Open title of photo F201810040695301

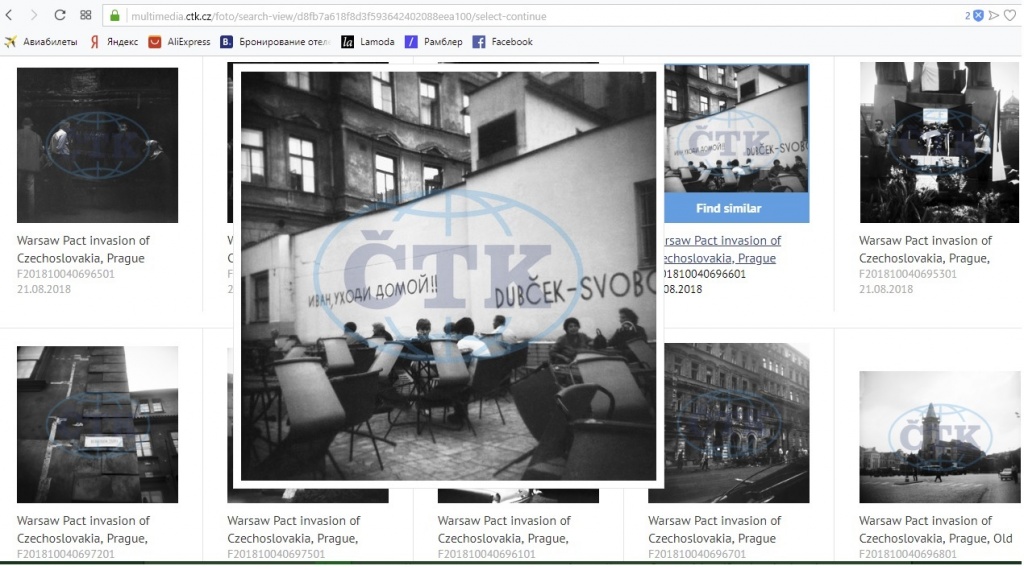click(925, 249)
